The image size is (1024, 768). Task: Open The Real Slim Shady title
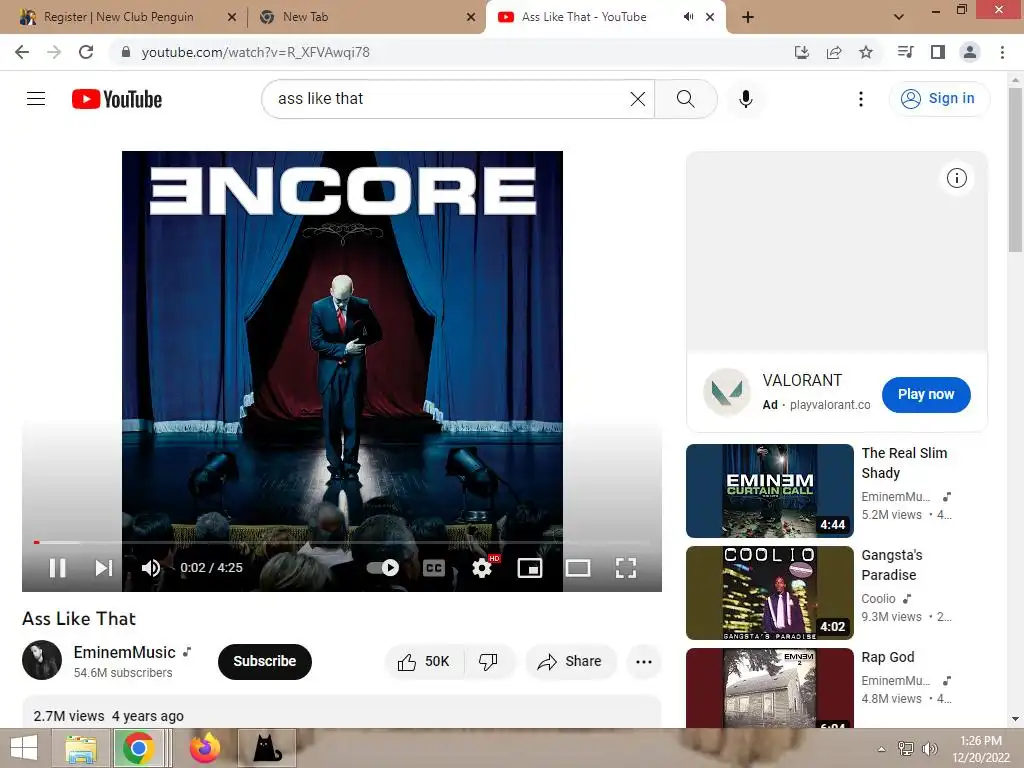pos(904,462)
